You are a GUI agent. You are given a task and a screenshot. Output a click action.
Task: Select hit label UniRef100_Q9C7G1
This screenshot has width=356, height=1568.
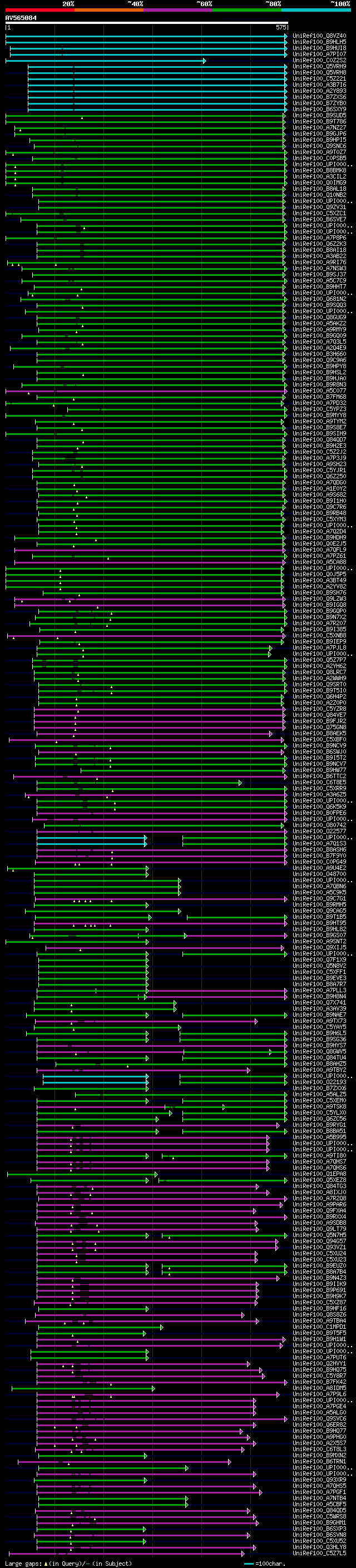(319, 899)
